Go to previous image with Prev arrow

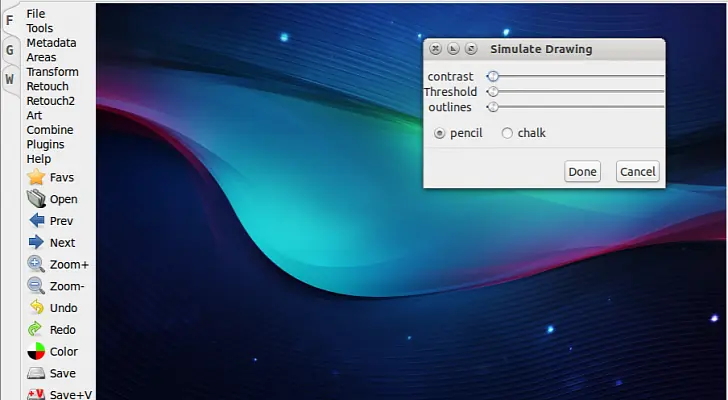[36, 220]
